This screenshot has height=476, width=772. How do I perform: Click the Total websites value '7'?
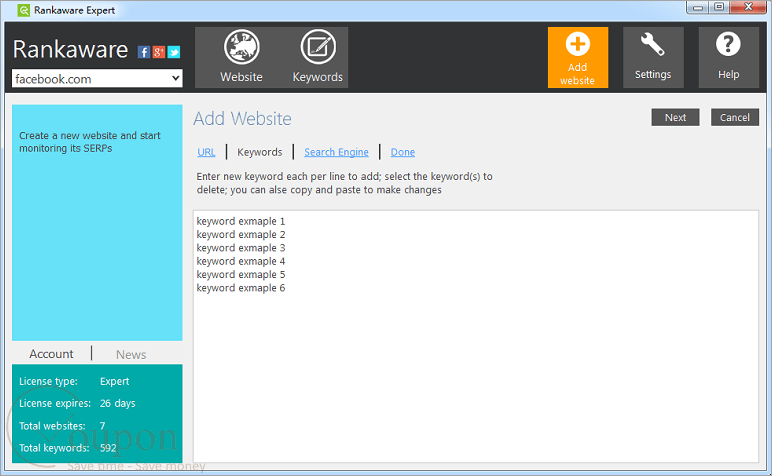pyautogui.click(x=102, y=426)
